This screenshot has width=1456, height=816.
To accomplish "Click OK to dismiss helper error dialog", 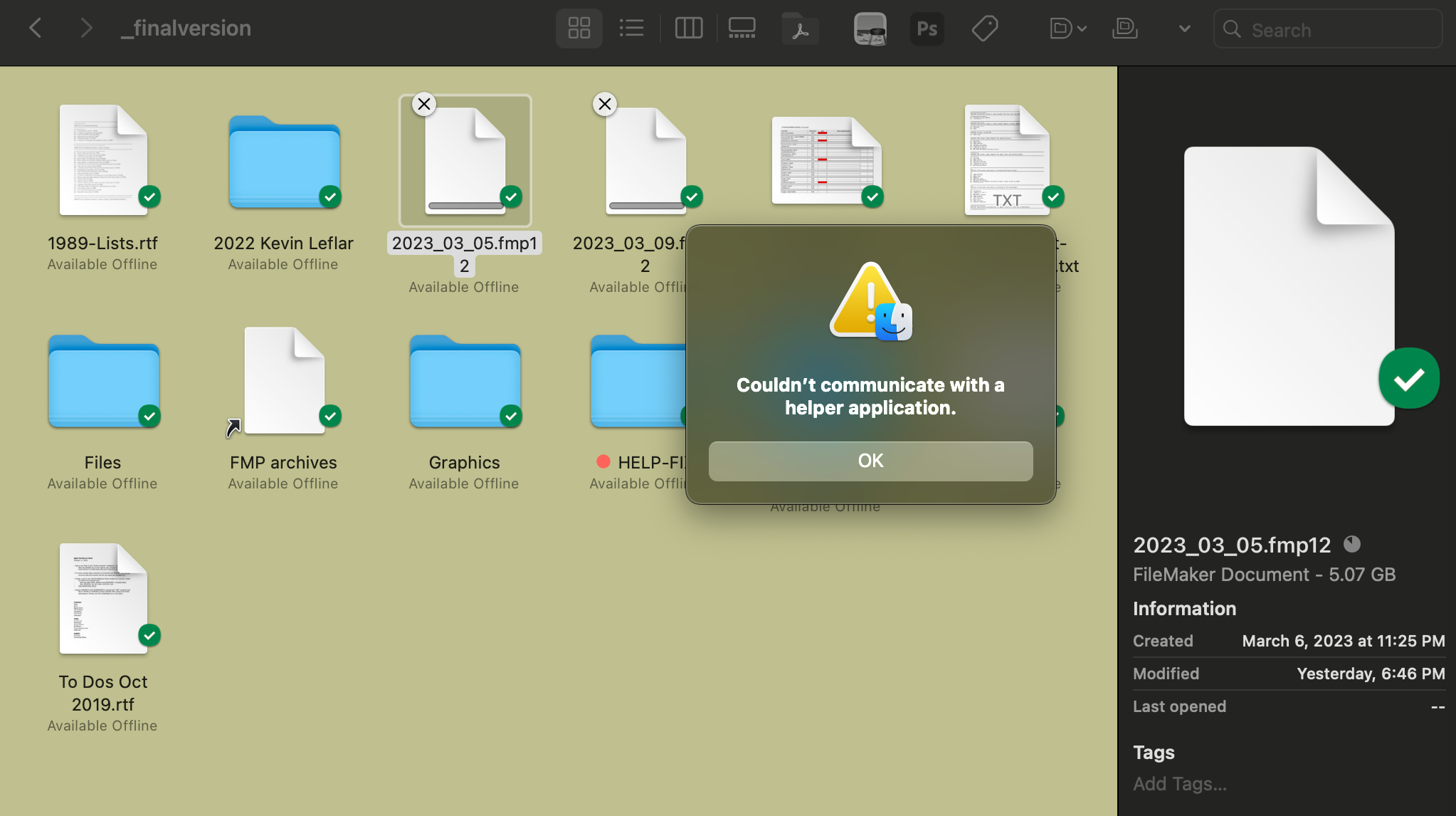I will pos(869,461).
